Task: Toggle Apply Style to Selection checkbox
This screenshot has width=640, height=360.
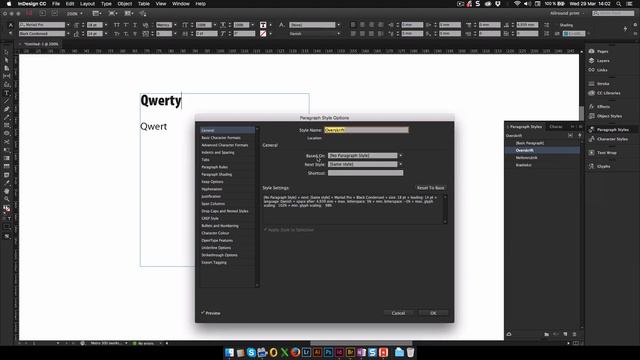Action: click(x=265, y=230)
